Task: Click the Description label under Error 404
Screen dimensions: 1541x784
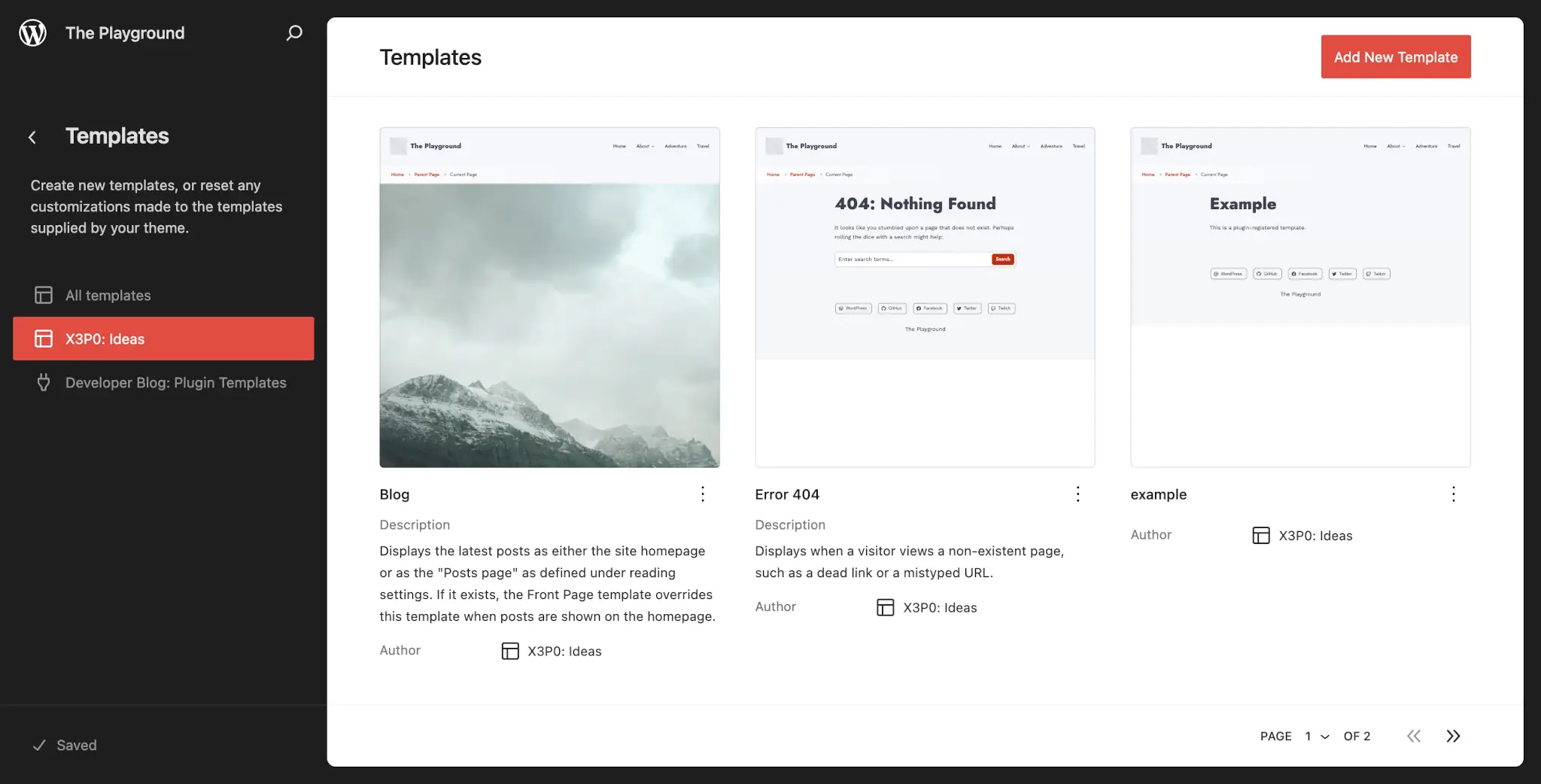Action: pyautogui.click(x=790, y=524)
